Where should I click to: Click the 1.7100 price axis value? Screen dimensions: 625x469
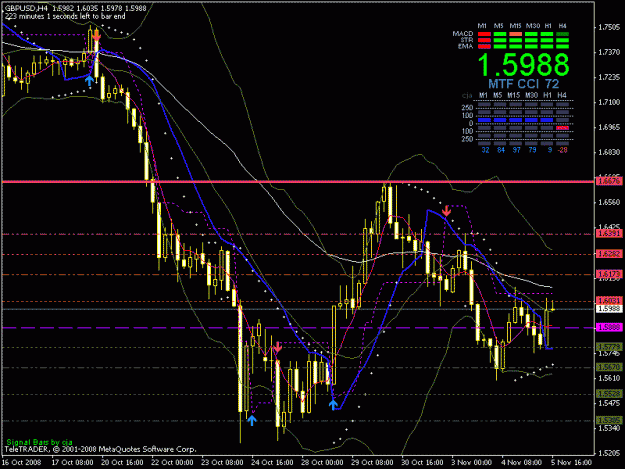coord(609,102)
